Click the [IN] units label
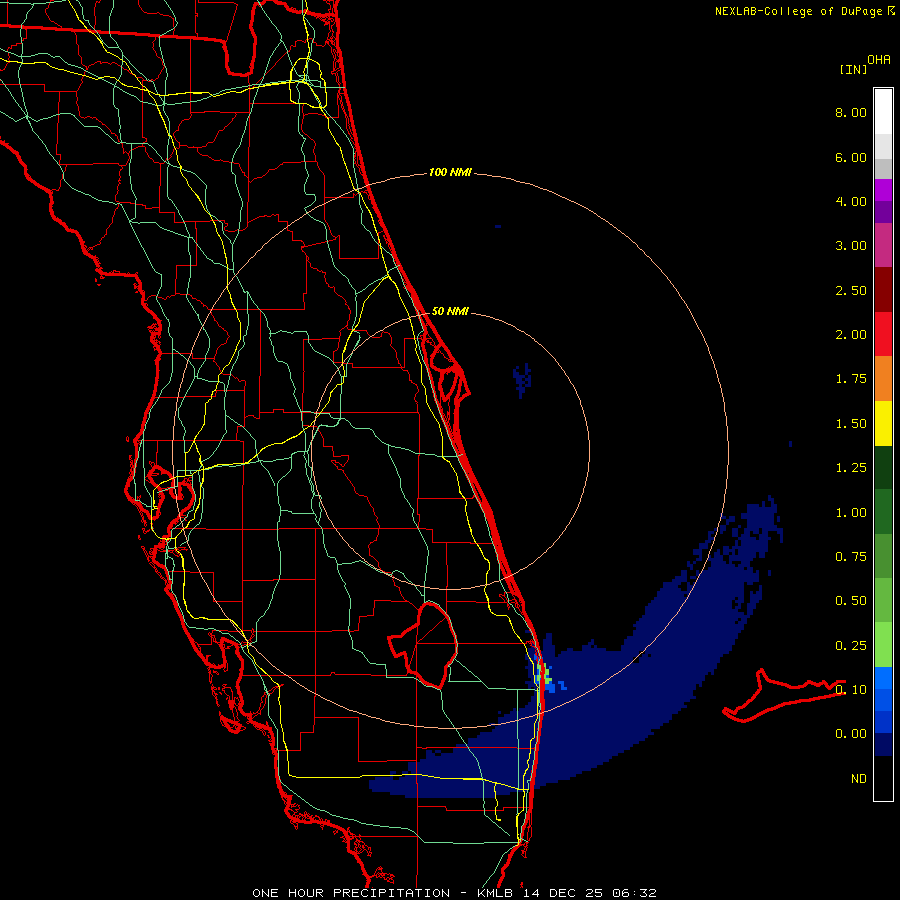The image size is (900, 900). pos(854,69)
